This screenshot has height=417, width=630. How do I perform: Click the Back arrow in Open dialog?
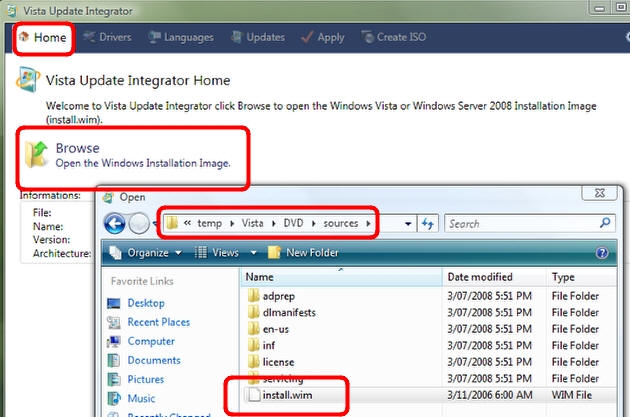click(115, 223)
